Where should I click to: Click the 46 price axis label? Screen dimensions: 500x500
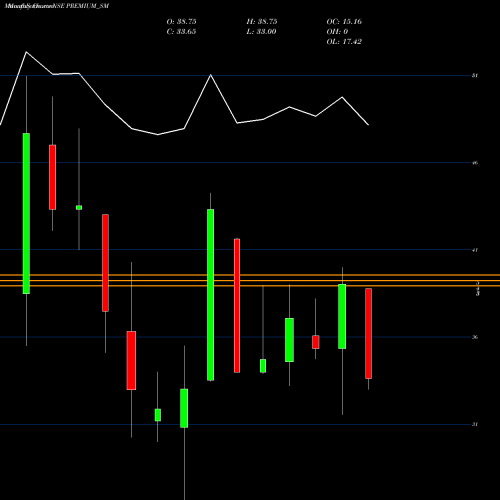pos(475,163)
